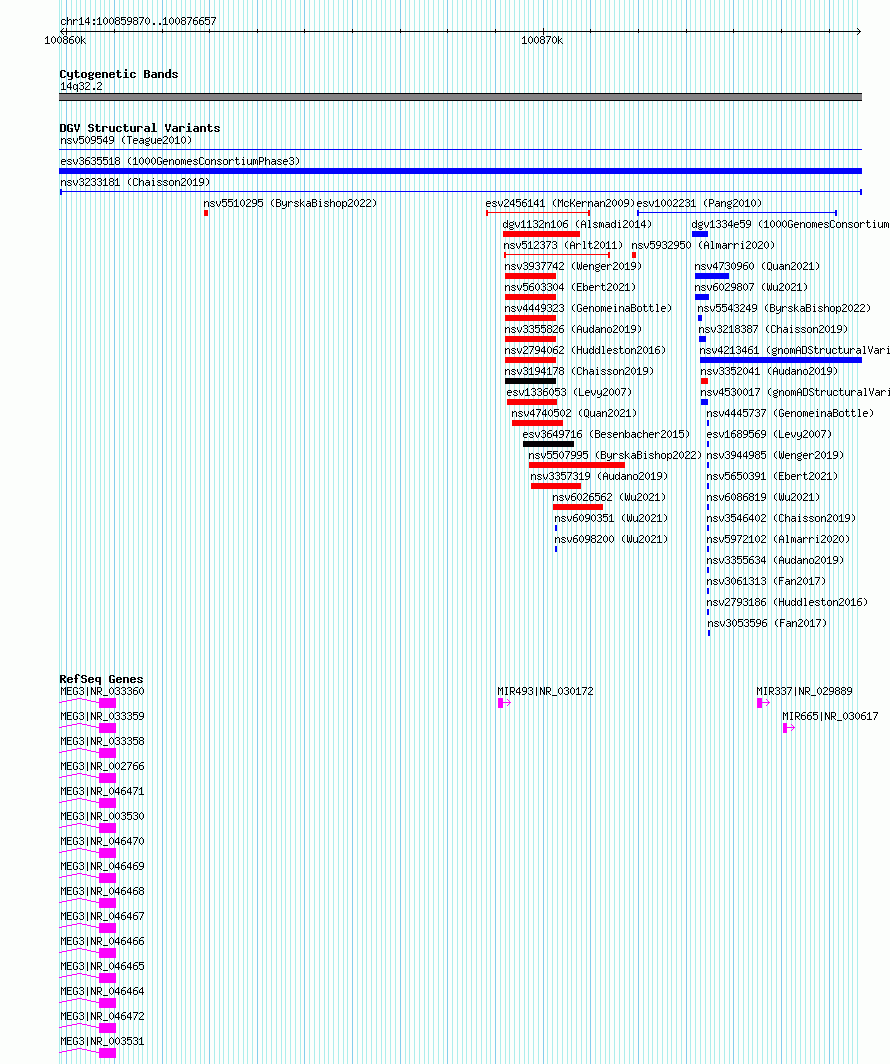Click red nsv3357319 (Audano2019) bar
890x1064 pixels.
pyautogui.click(x=556, y=487)
